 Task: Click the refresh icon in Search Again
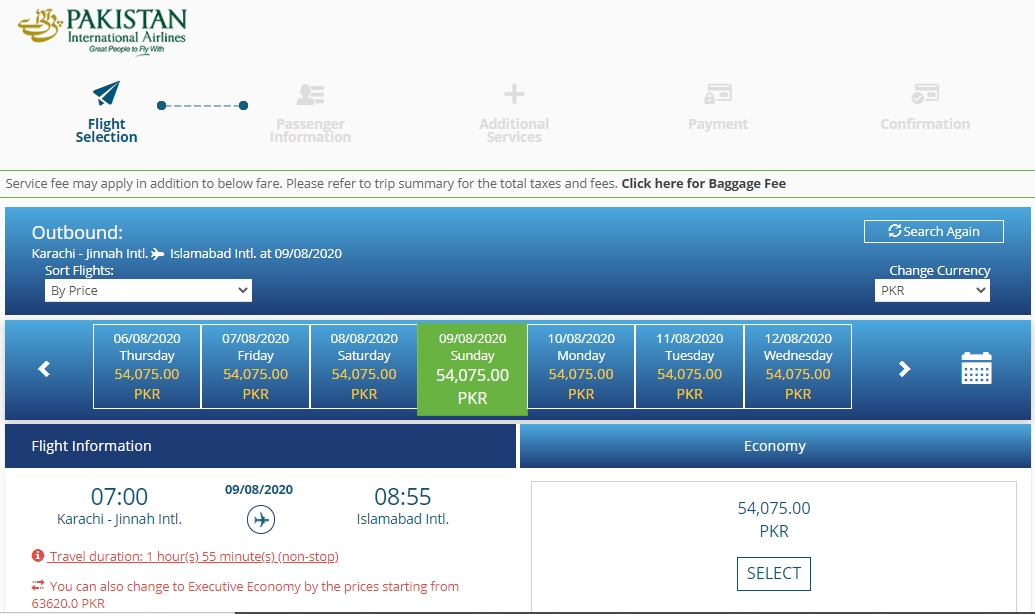[894, 230]
